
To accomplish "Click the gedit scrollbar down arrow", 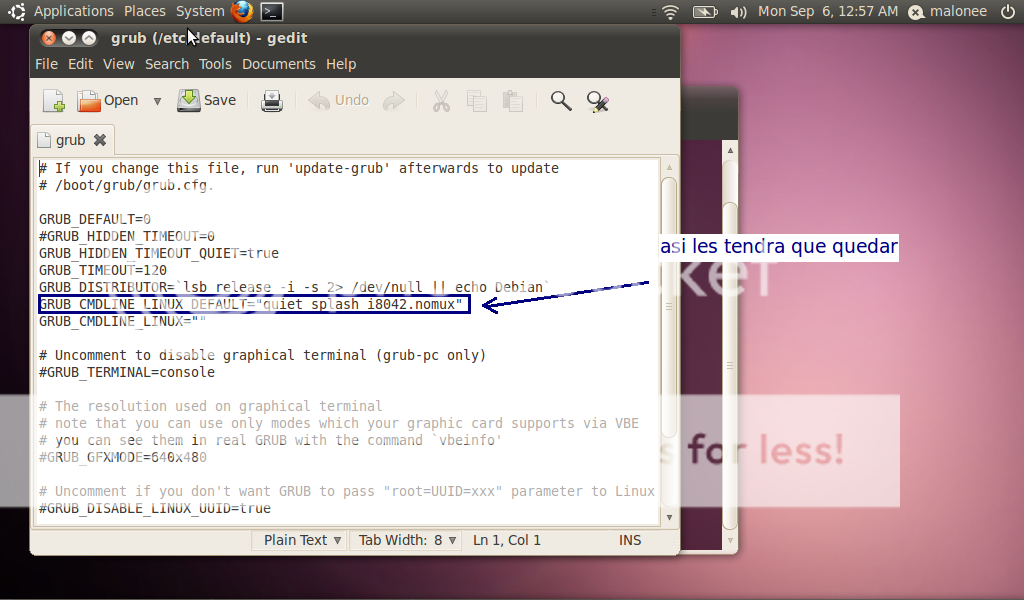I will coord(669,517).
